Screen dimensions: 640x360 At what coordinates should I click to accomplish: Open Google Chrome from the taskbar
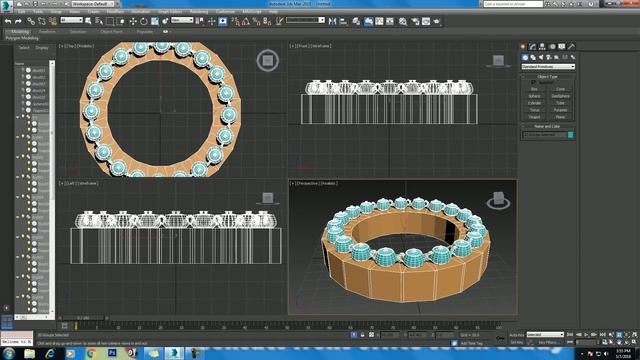[x=91, y=353]
